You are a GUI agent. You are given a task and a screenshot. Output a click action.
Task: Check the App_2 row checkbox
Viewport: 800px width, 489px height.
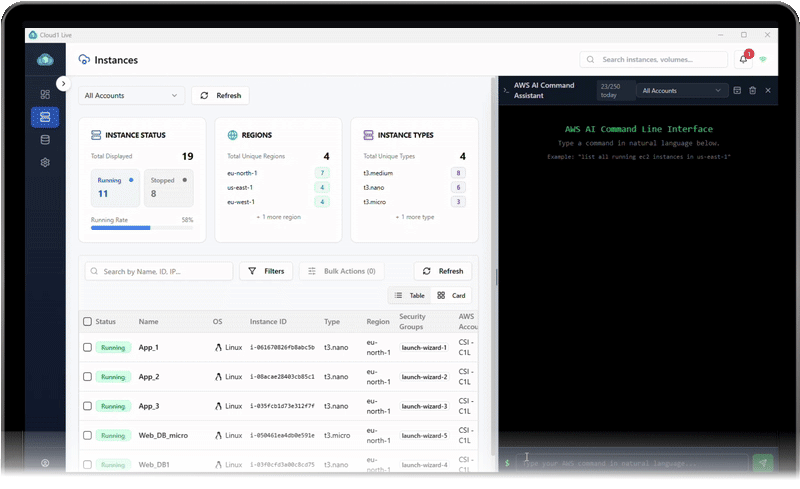click(87, 377)
